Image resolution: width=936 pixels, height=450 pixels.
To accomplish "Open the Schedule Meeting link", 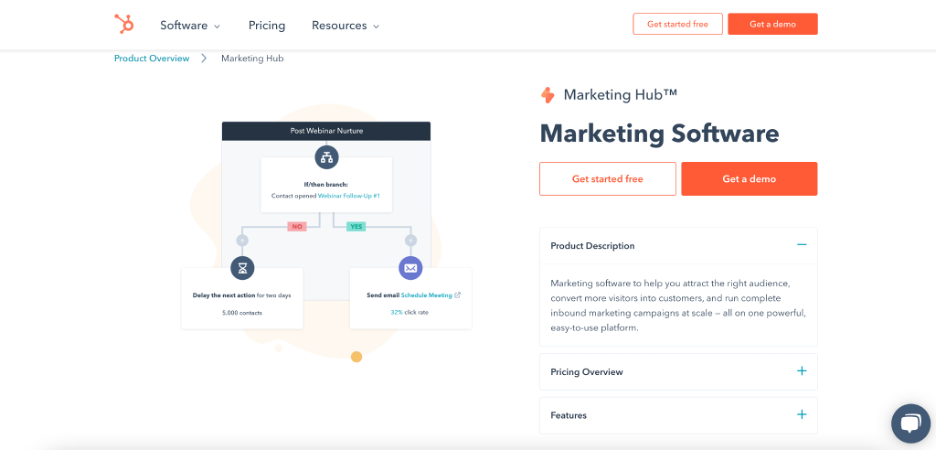I will click(x=426, y=295).
